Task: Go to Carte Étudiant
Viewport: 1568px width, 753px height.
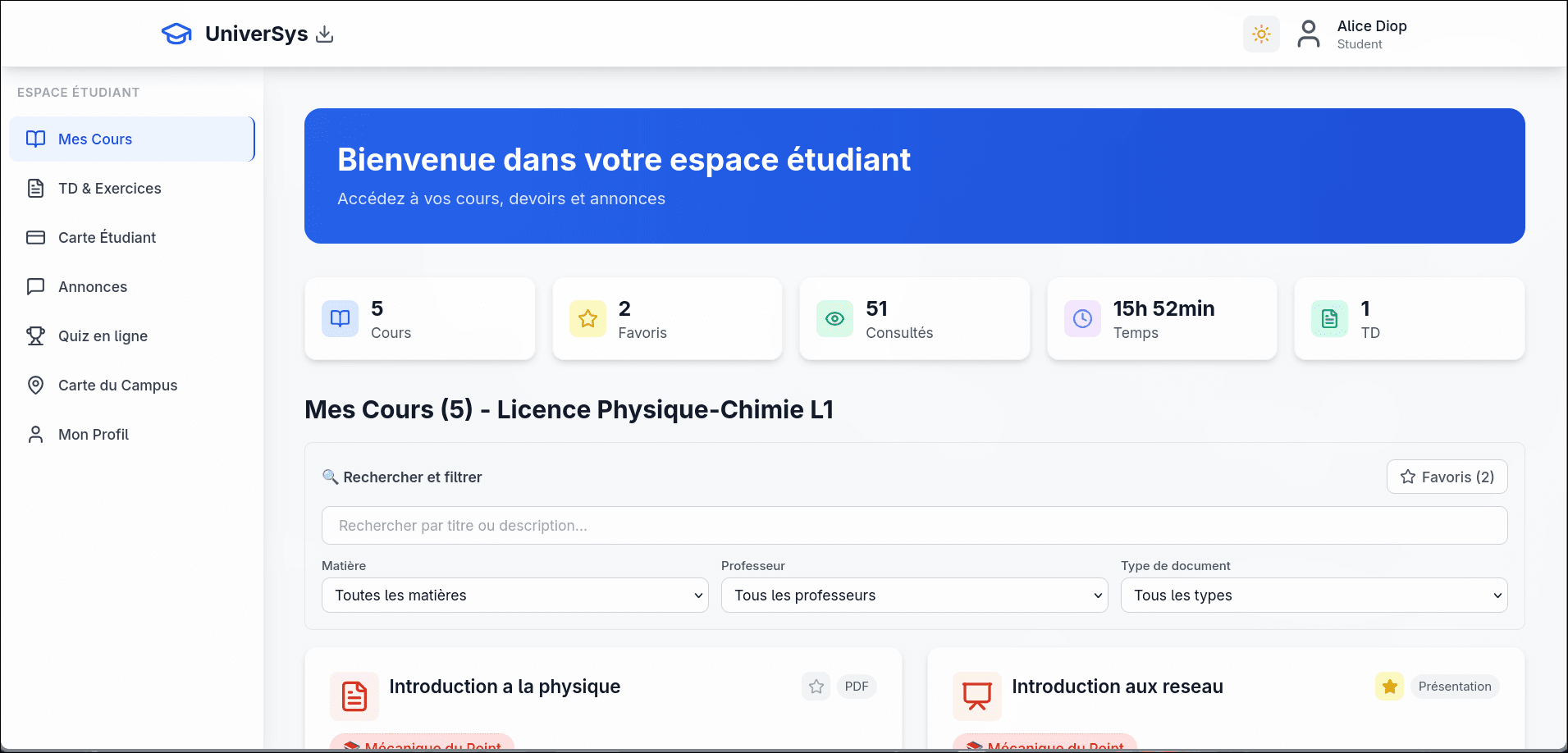Action: [x=132, y=237]
